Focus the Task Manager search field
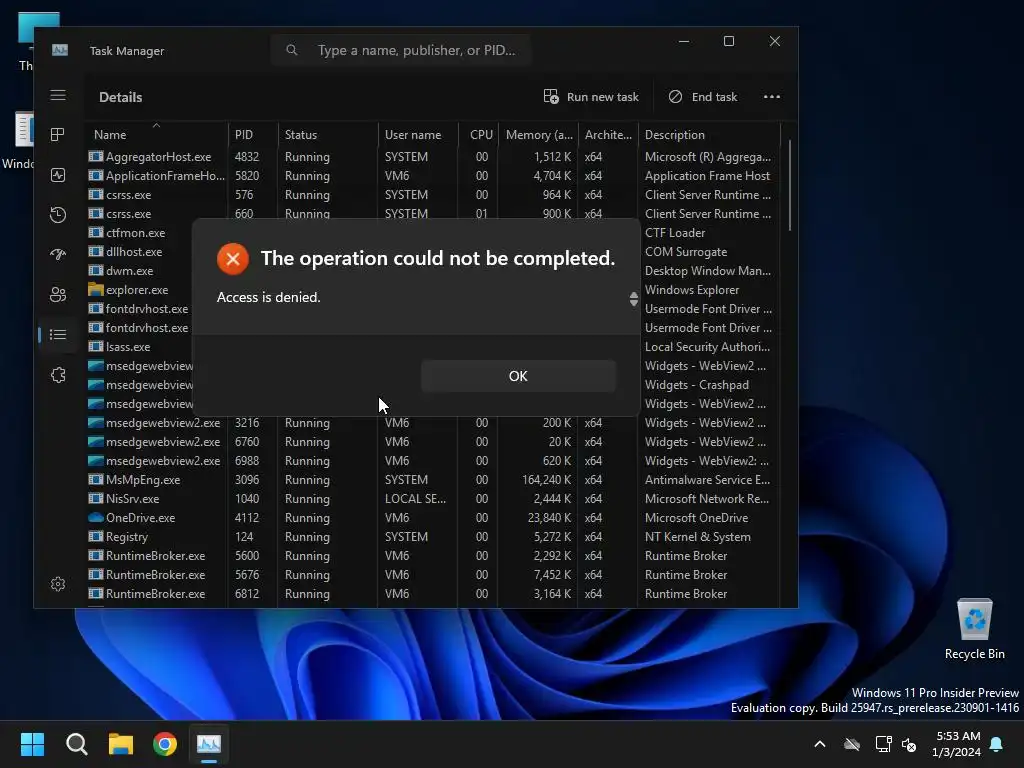Viewport: 1024px width, 768px height. 401,50
